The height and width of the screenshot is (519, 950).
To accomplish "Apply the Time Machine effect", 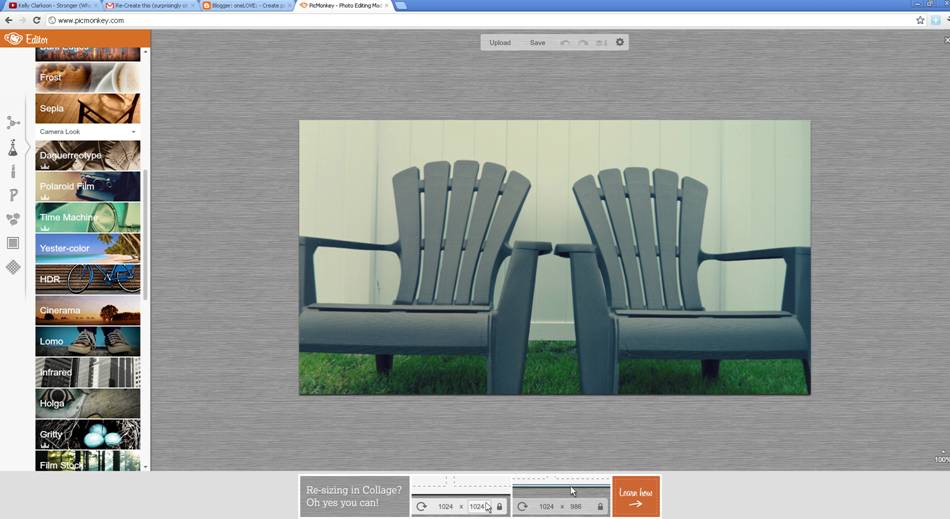I will 88,217.
